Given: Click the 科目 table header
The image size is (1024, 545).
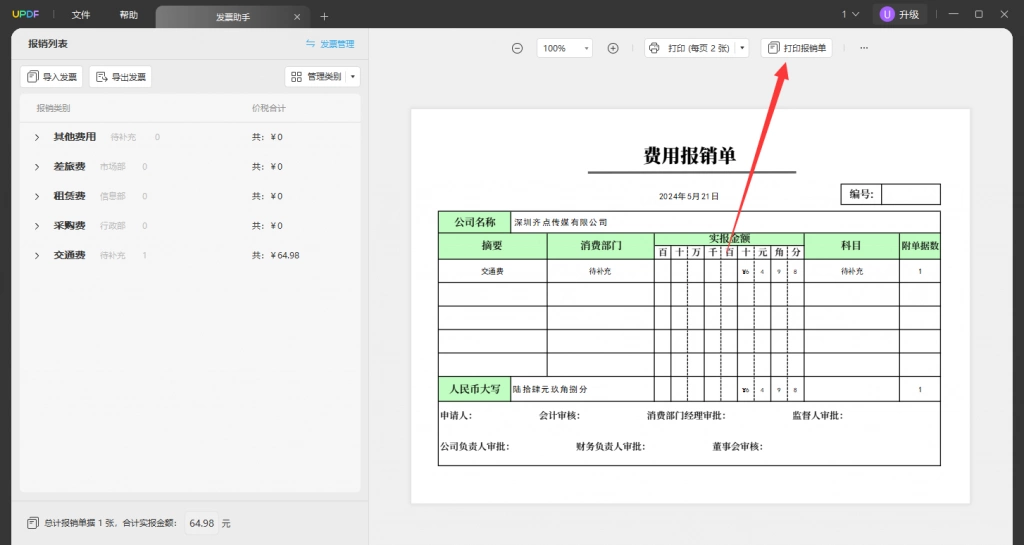Looking at the screenshot, I should (x=852, y=246).
